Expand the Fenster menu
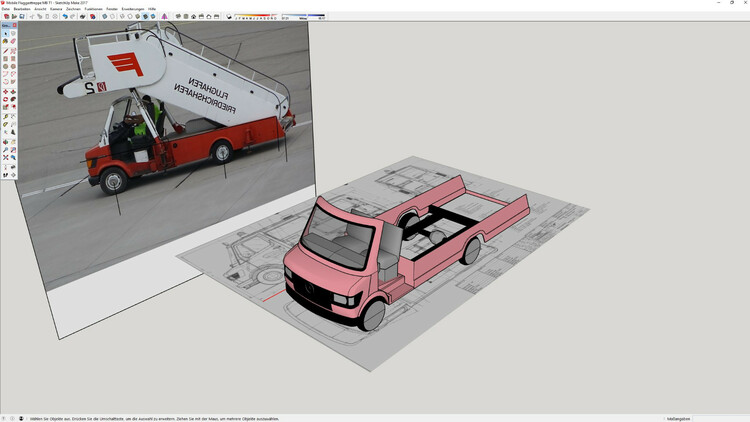The width and height of the screenshot is (750, 422). [111, 8]
